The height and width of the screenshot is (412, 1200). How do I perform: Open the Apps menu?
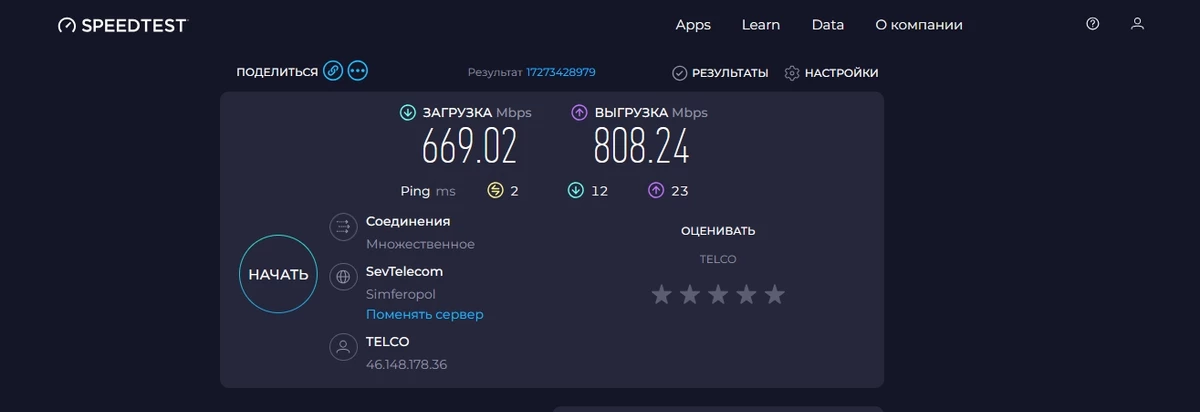pos(693,25)
